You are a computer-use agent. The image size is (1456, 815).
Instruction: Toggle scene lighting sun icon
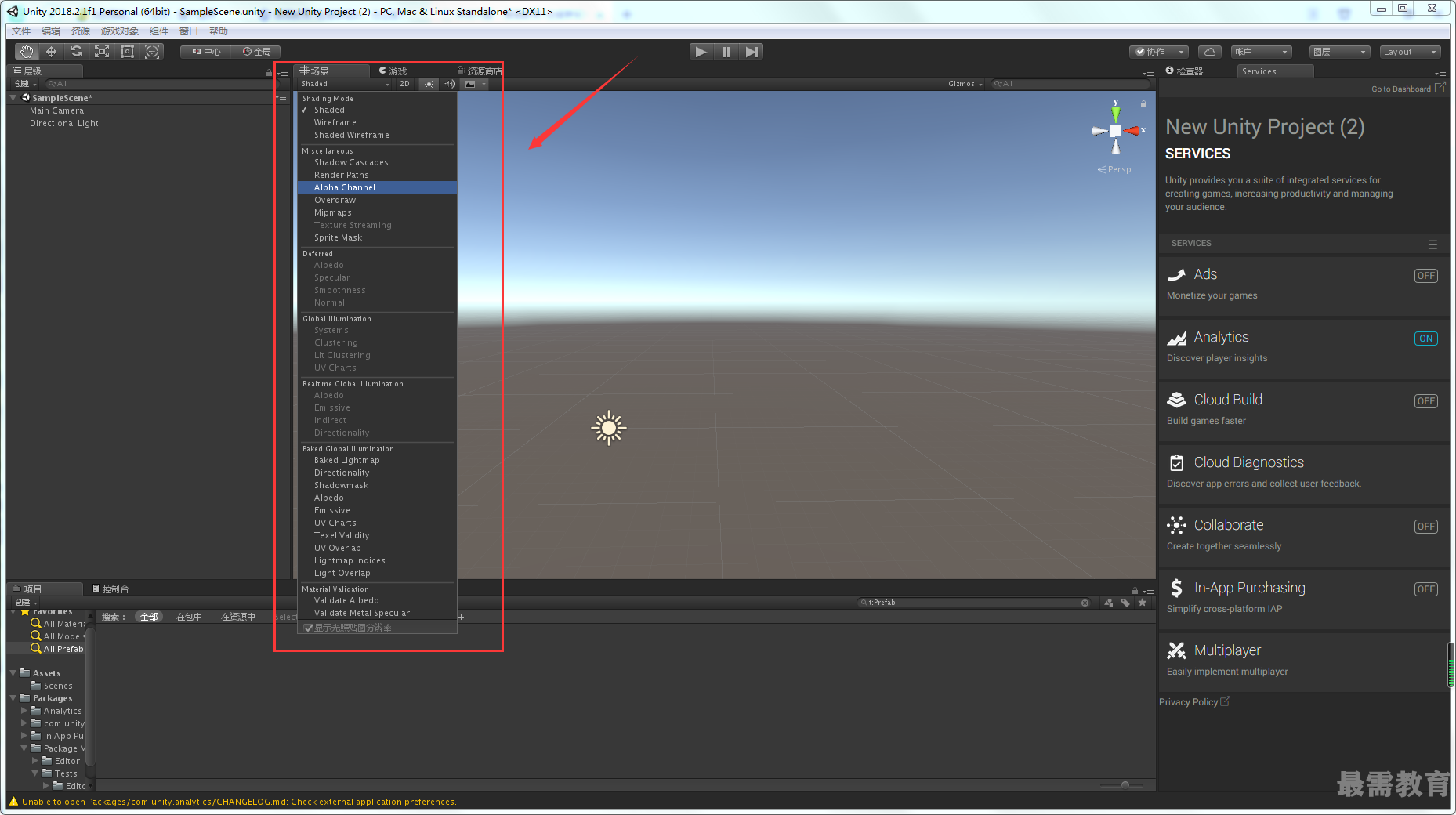tap(429, 84)
